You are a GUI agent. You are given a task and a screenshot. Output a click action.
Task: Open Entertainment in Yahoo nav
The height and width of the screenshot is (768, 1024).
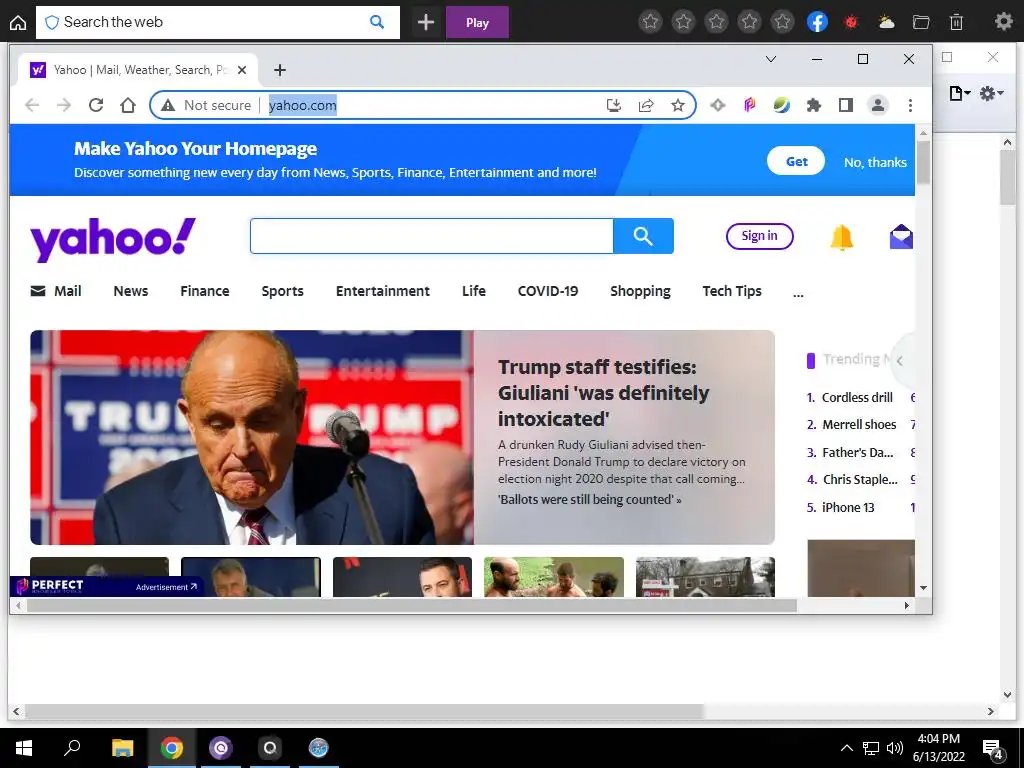point(383,291)
